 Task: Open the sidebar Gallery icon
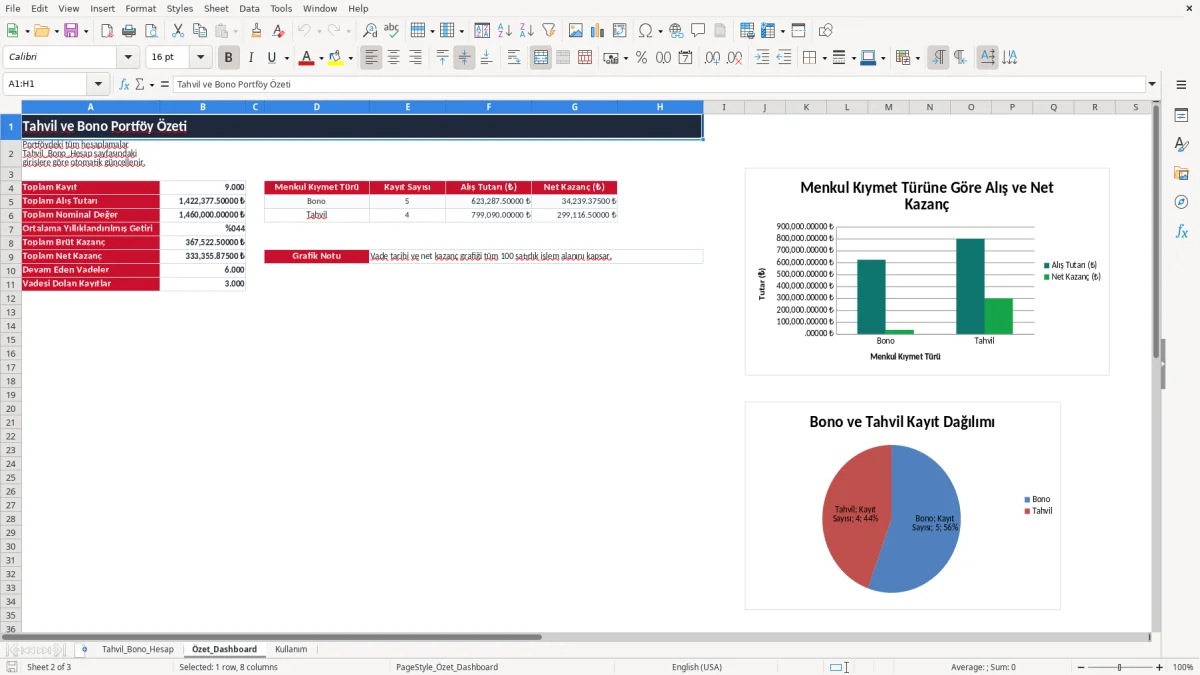click(1181, 173)
